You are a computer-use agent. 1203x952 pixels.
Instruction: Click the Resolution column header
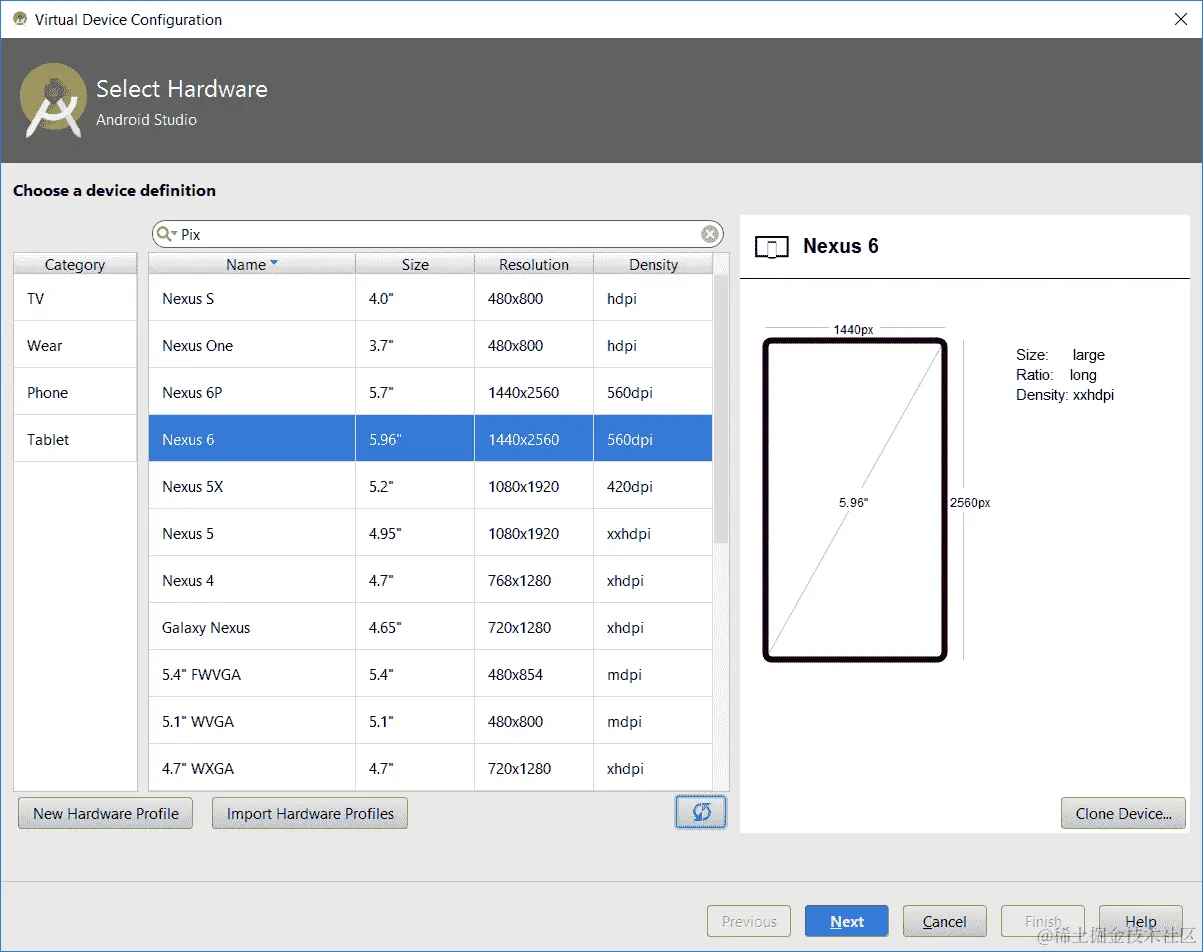point(534,264)
